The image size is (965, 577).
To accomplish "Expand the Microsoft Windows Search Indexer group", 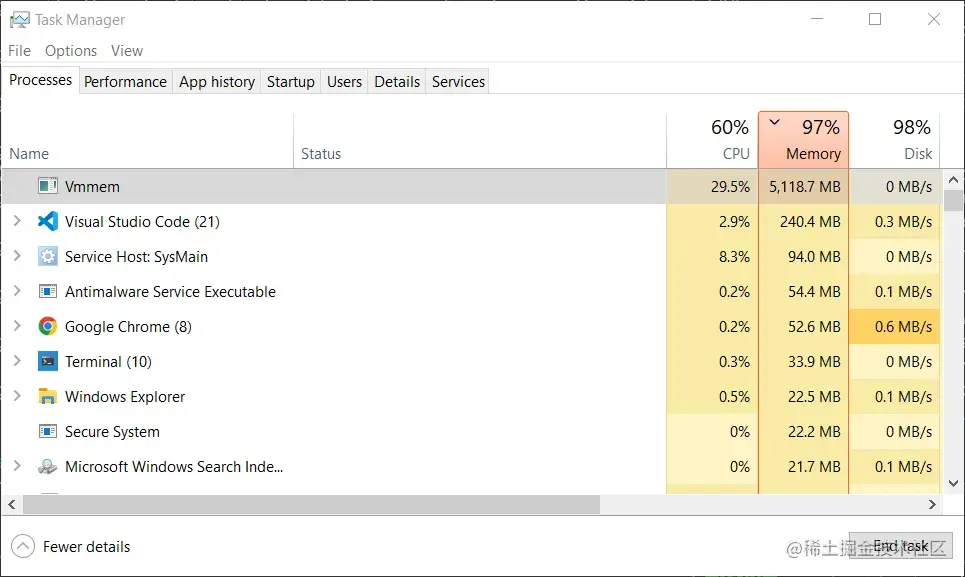I will pos(17,466).
